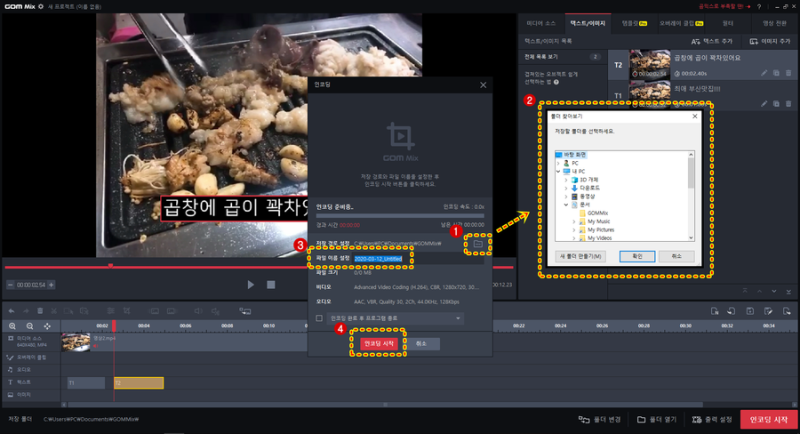This screenshot has width=800, height=434.
Task: Expand the 3D 개체 folder node
Action: (566, 180)
